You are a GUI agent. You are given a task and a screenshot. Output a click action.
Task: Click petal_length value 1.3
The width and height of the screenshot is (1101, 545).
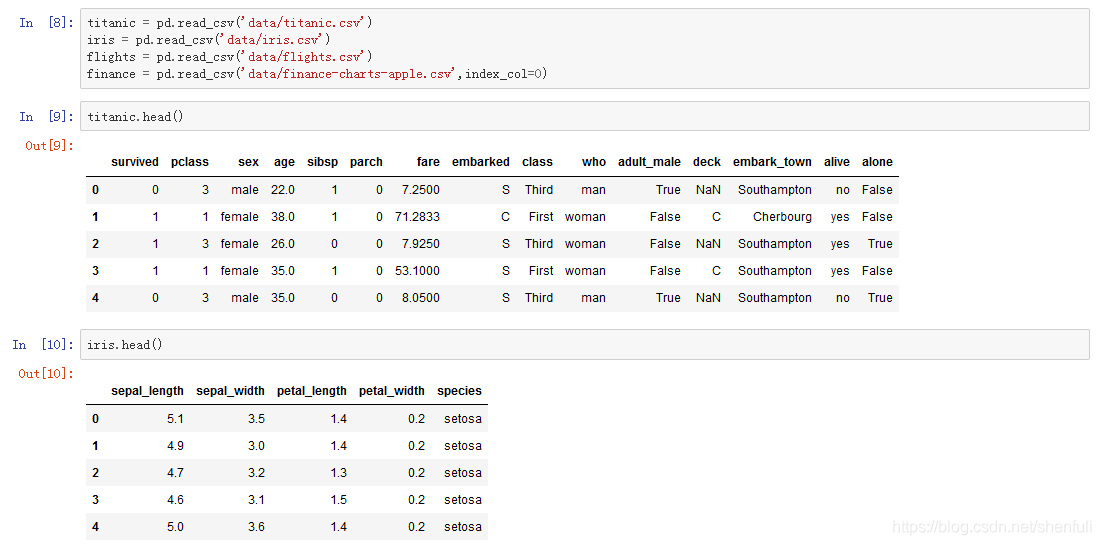[x=338, y=473]
